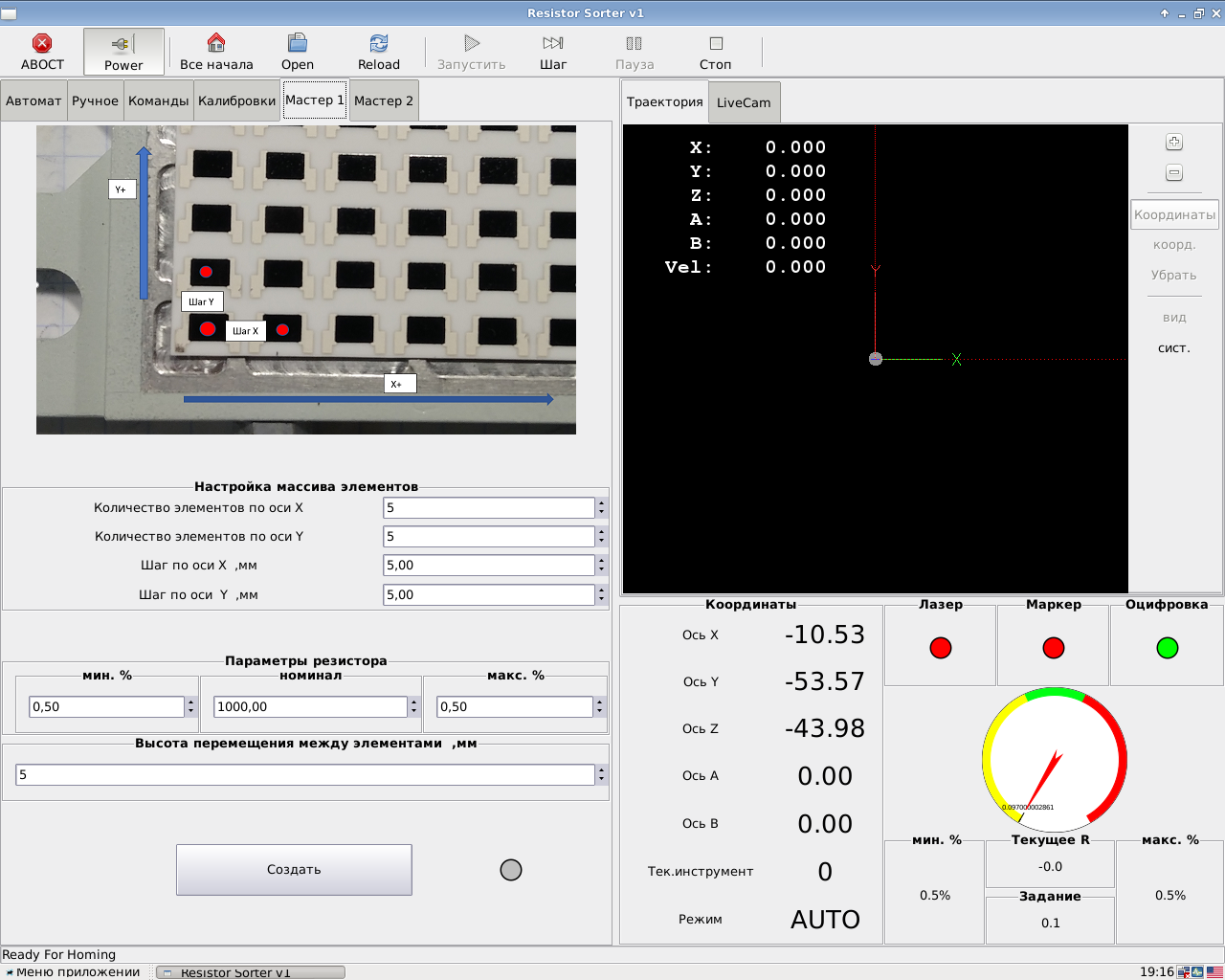This screenshot has height=980, width=1225.
Task: Click the Шаг step icon
Action: point(553,44)
